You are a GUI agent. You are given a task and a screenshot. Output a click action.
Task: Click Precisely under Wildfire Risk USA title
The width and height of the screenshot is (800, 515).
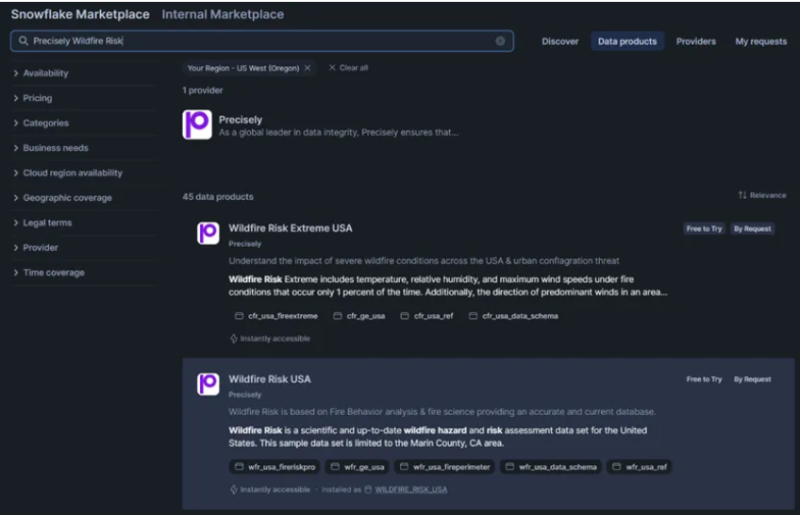coord(245,395)
